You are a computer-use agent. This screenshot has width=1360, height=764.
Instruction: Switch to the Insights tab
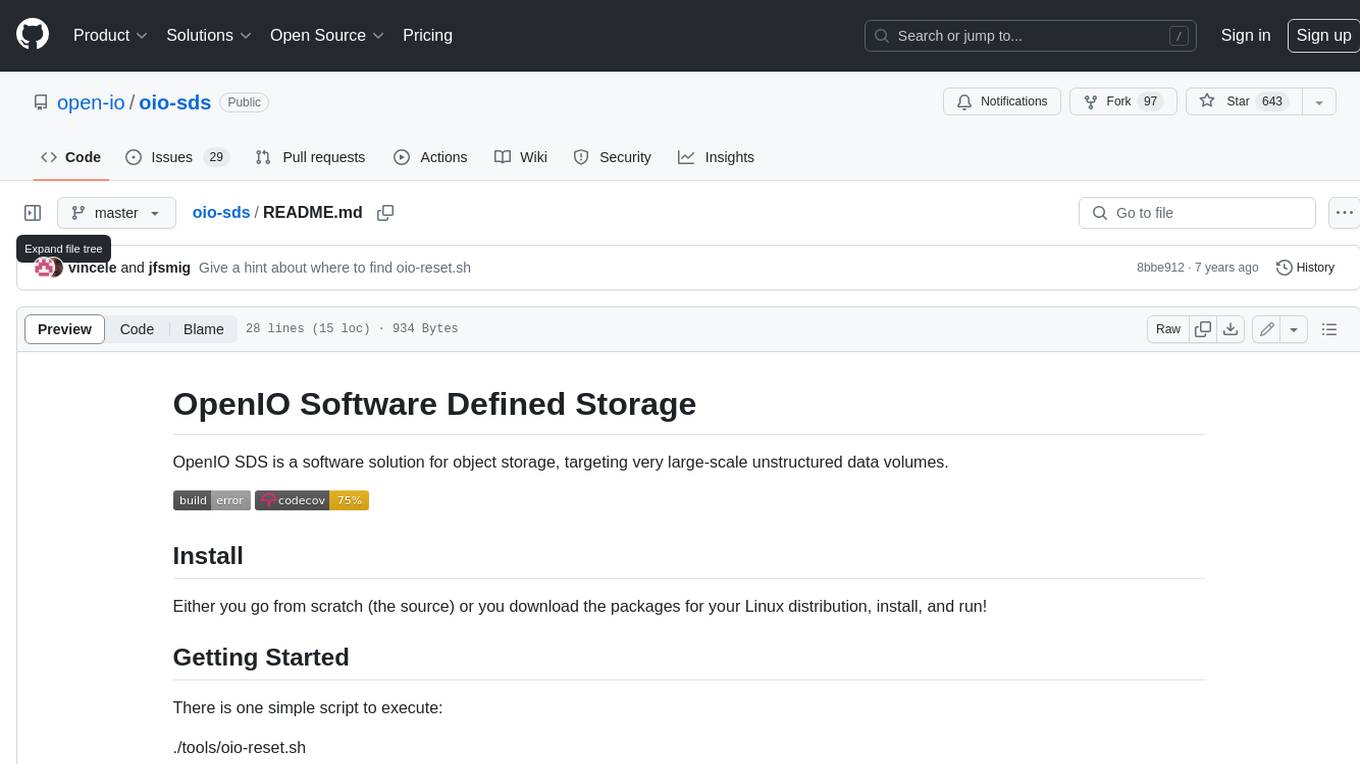click(716, 157)
